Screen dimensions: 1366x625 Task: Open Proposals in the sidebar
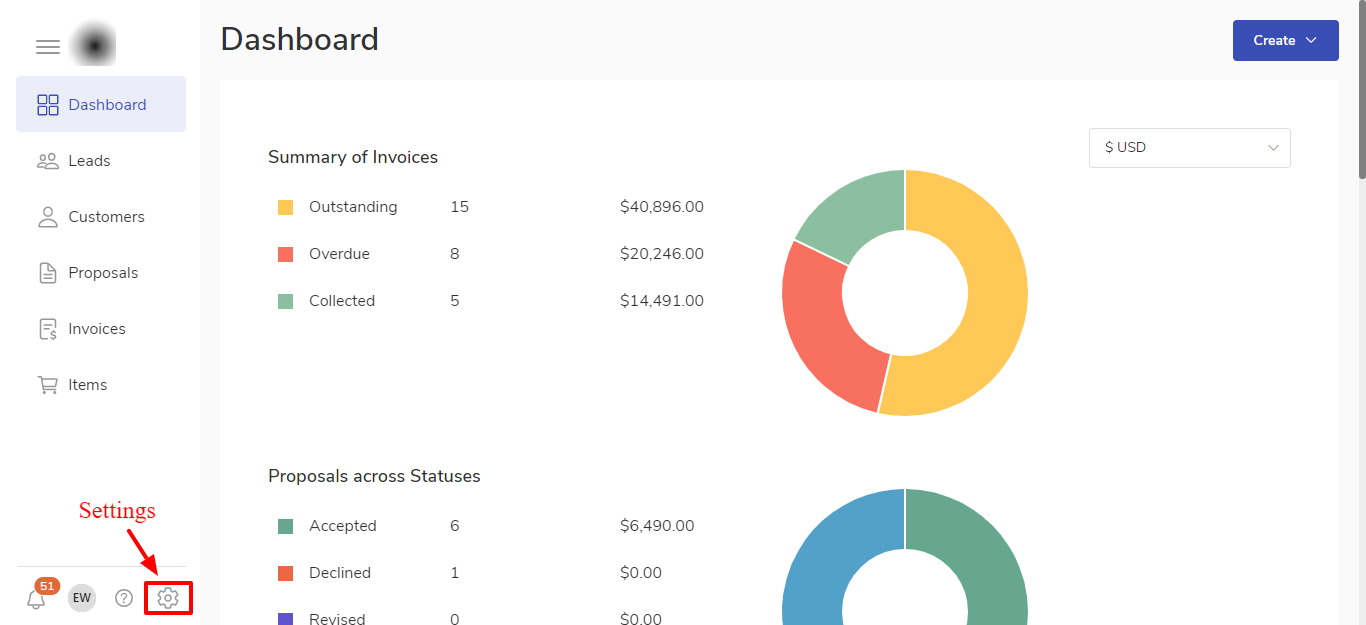103,273
